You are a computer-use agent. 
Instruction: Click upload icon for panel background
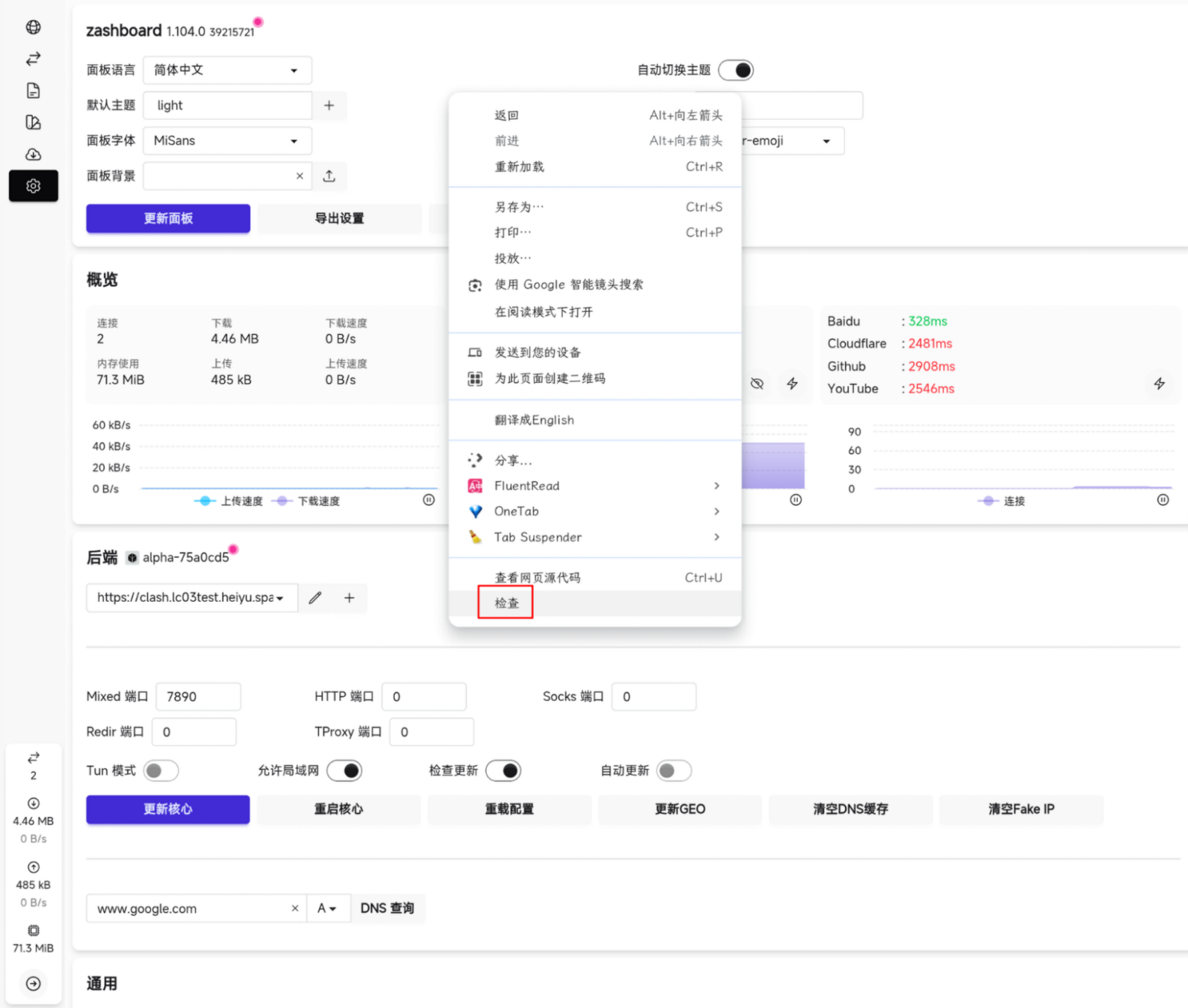click(x=329, y=176)
